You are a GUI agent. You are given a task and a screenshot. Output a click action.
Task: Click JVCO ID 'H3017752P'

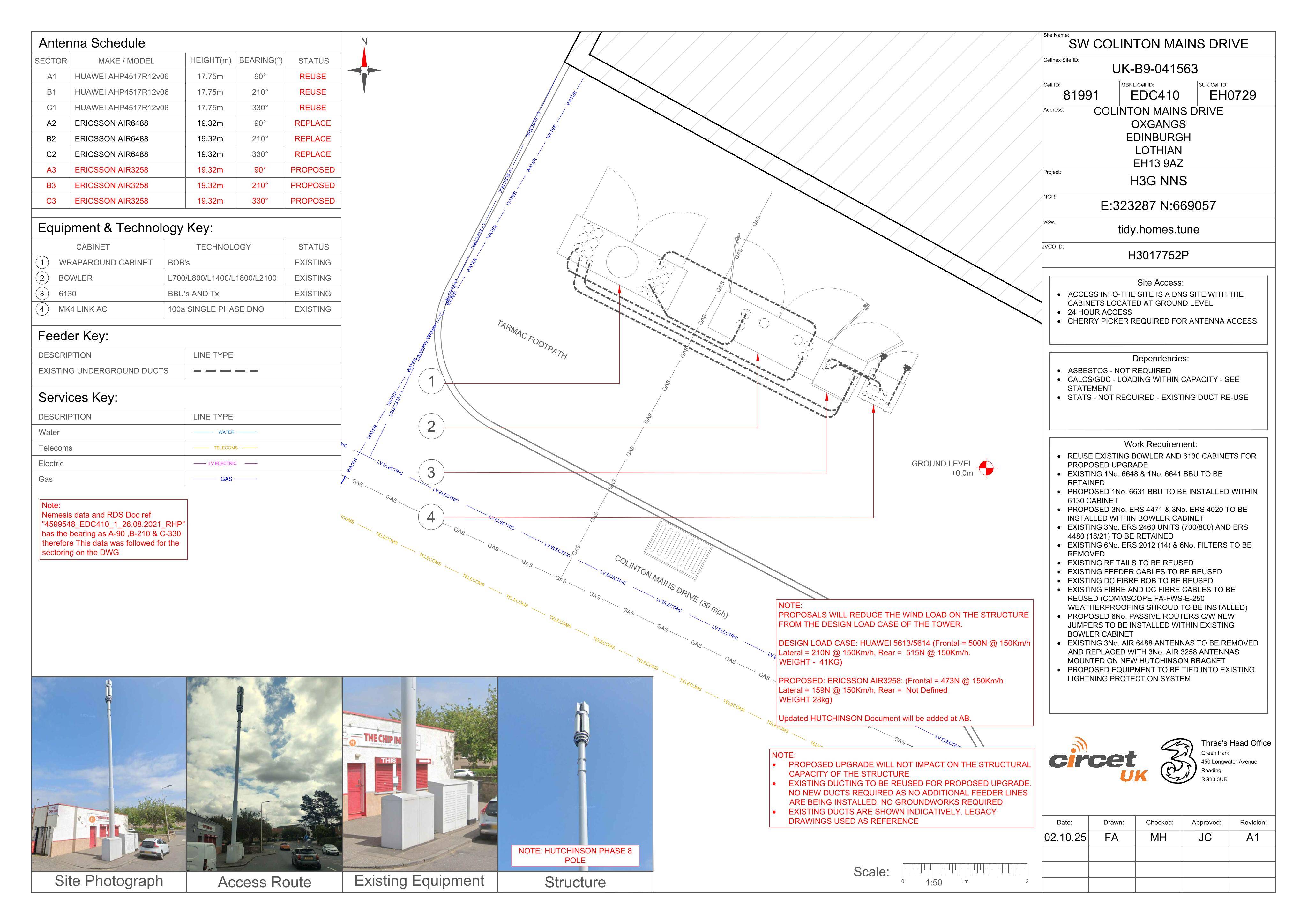pyautogui.click(x=1158, y=255)
